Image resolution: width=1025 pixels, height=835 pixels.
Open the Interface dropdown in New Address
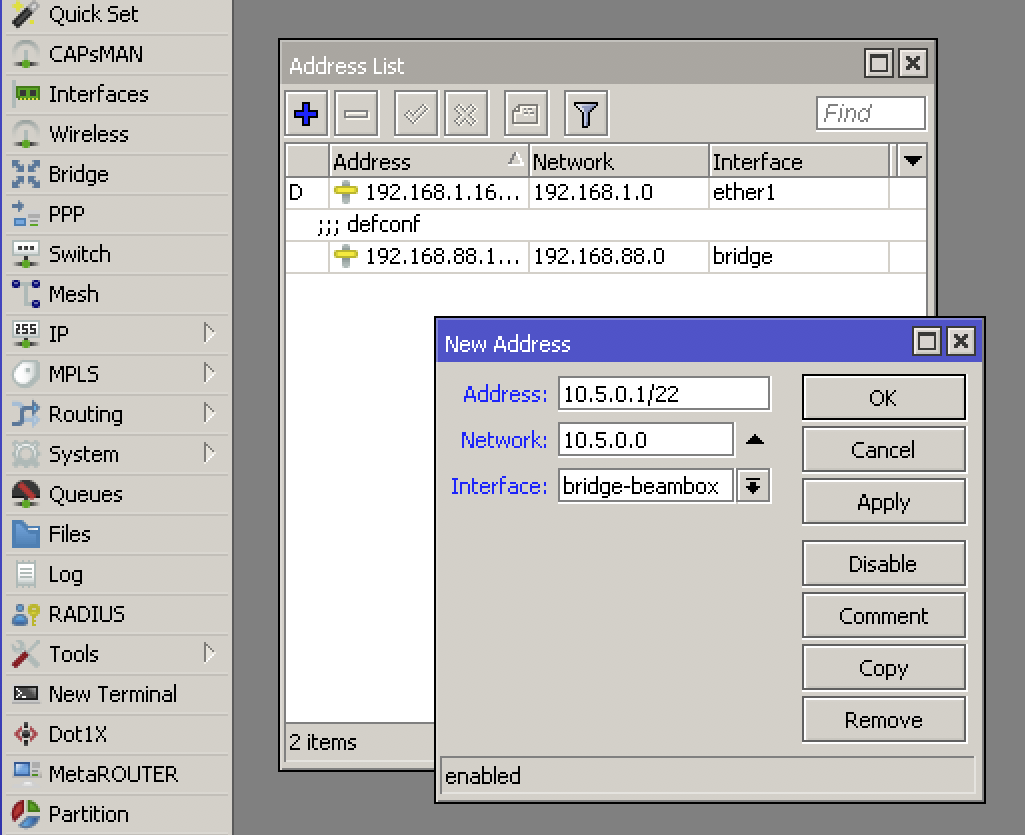pos(753,485)
